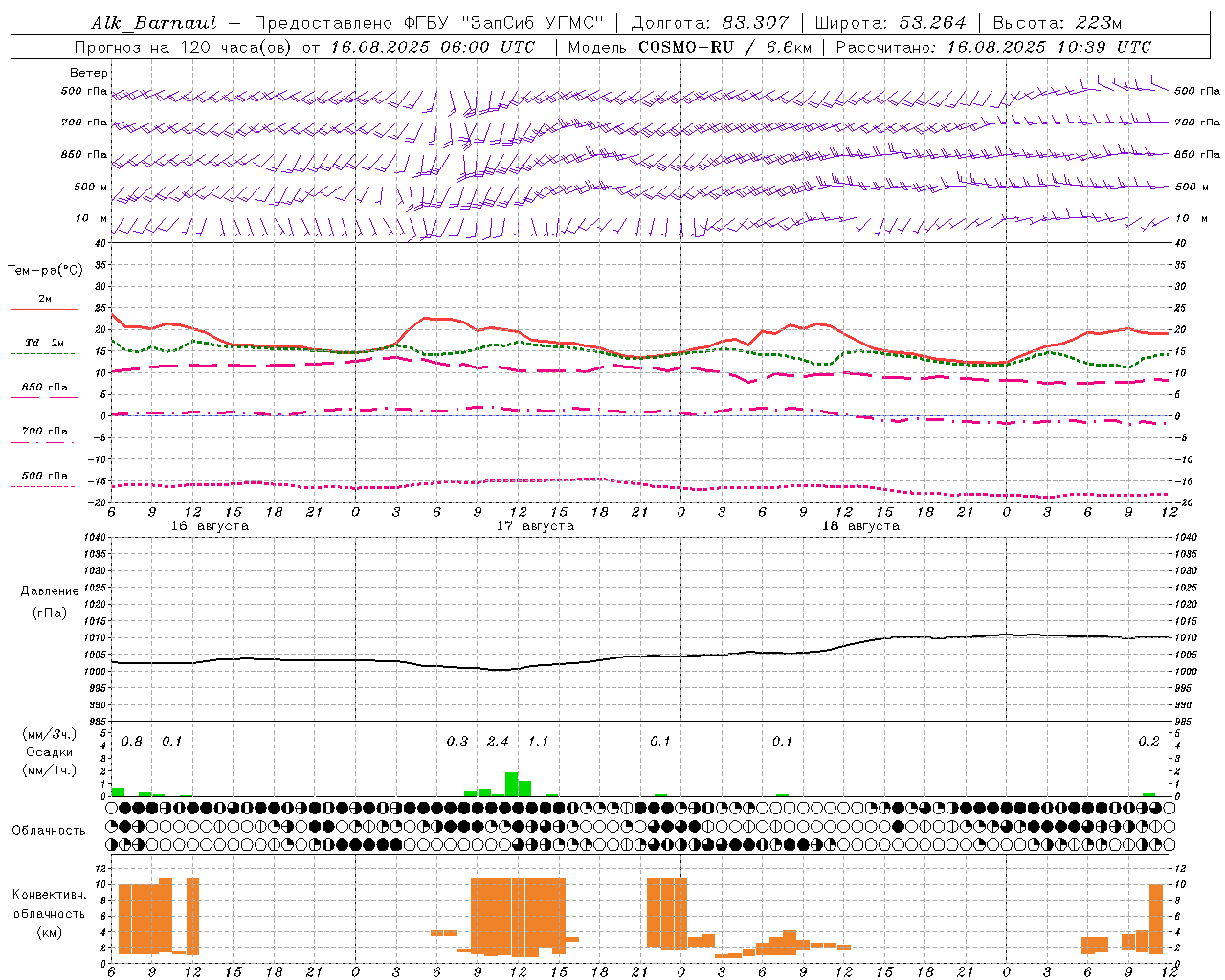
Task: Click the '2м' temperature legend entry
Action: click(x=45, y=300)
